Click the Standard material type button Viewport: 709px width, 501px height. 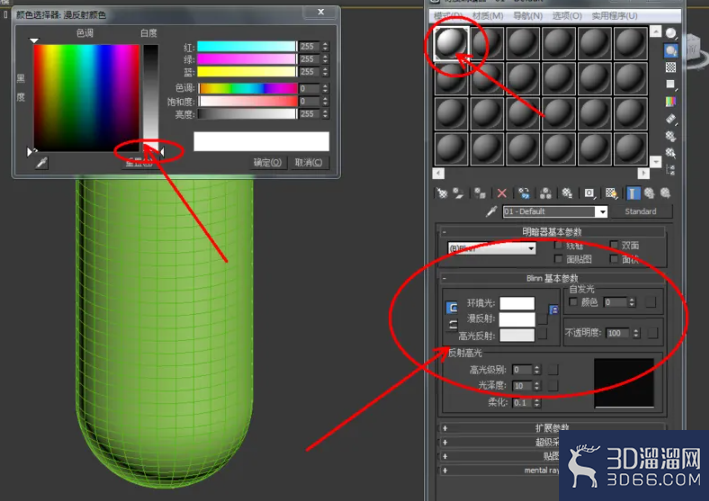tap(641, 211)
